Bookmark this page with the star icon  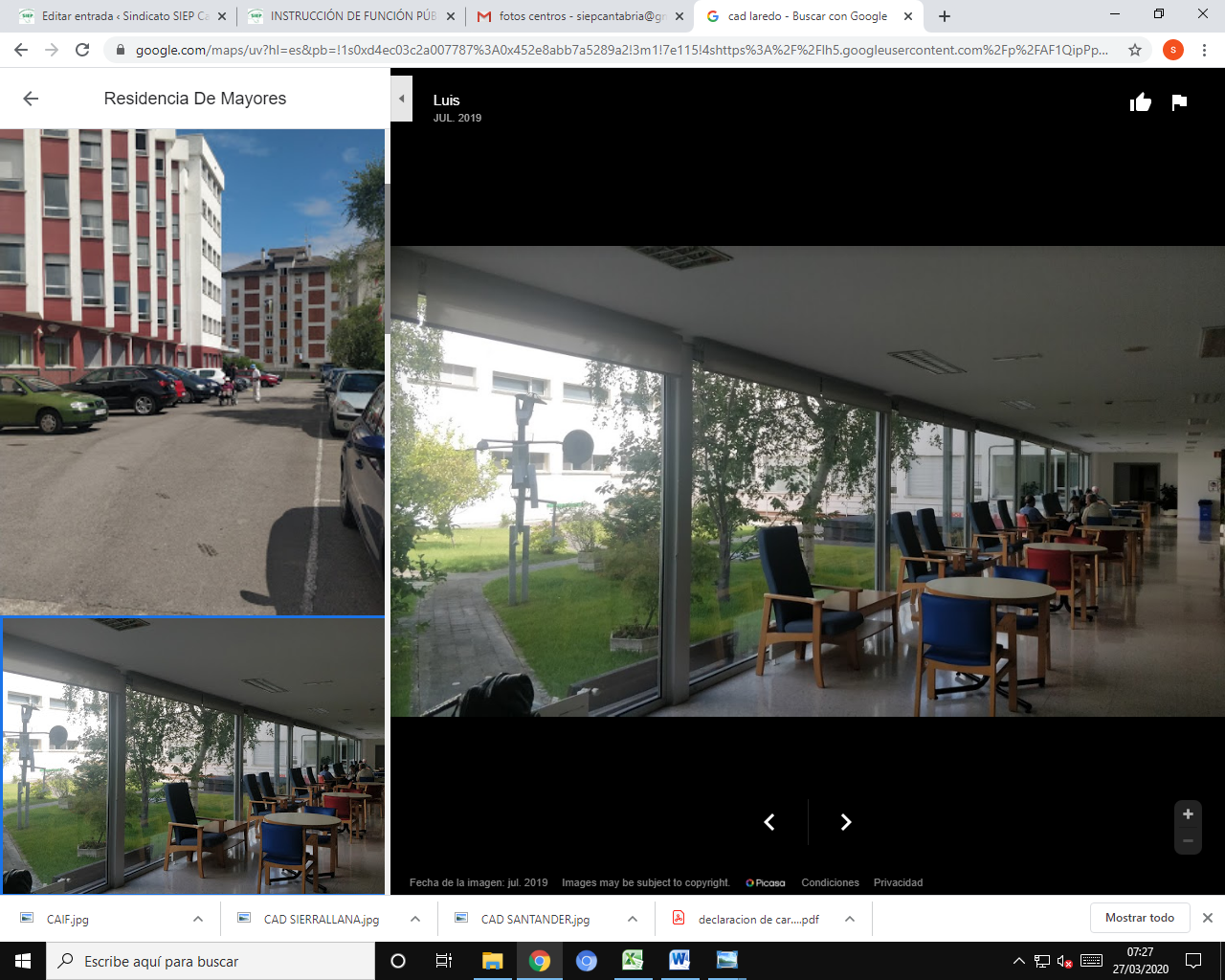click(x=1135, y=50)
